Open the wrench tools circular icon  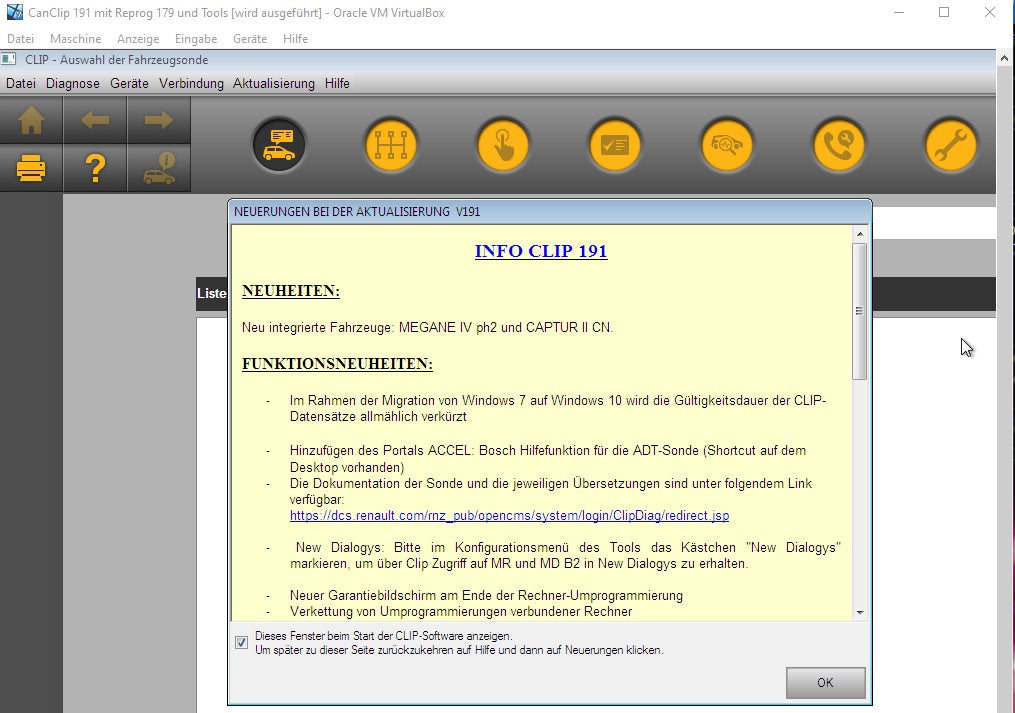tap(950, 146)
